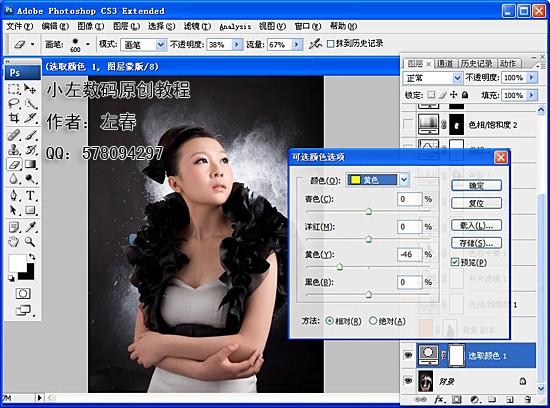Screen dimensions: 550x408
Task: Expand the eraser 模式 dropdown
Action: point(143,45)
